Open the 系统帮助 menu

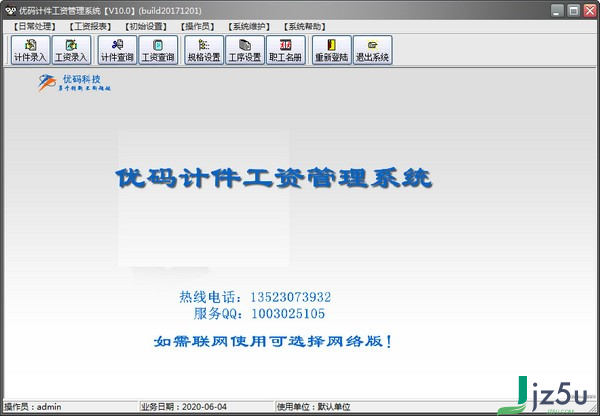pyautogui.click(x=305, y=26)
